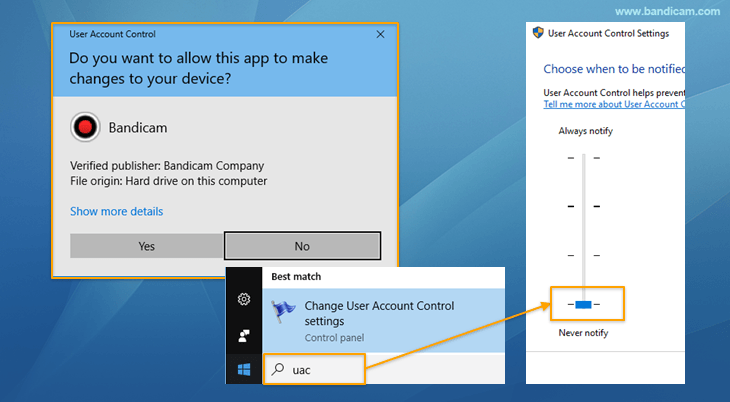The width and height of the screenshot is (730, 402).
Task: Expand Show more details link
Action: click(116, 211)
